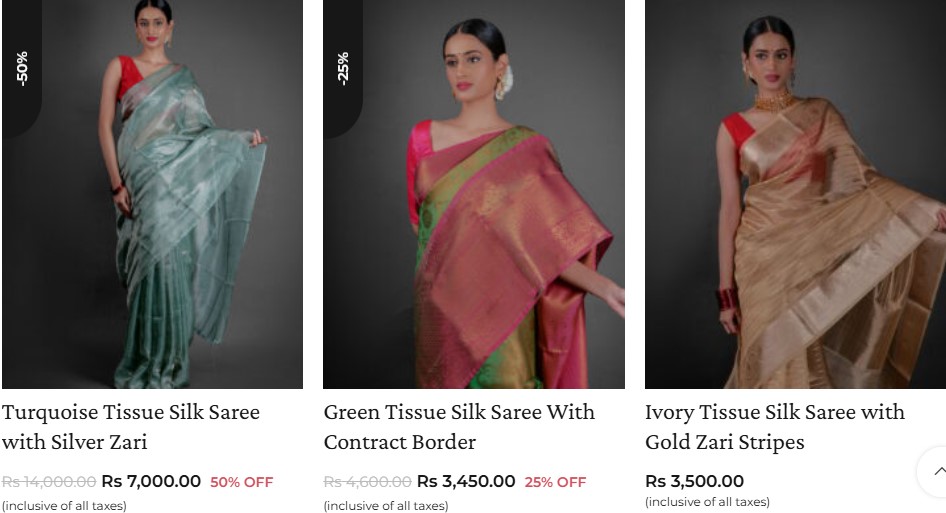The height and width of the screenshot is (513, 946).
Task: Click the Ivory Tissue Silk Saree with Gold Zari Stripes title
Action: tap(775, 427)
